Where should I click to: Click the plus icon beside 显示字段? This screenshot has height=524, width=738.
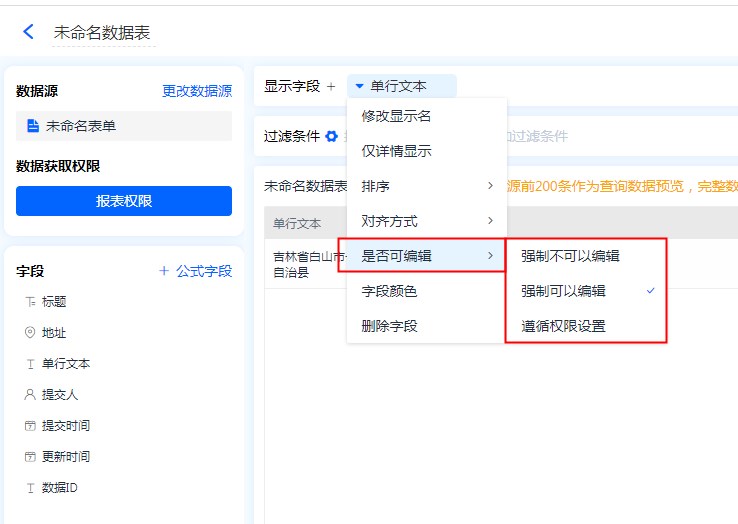[x=331, y=87]
